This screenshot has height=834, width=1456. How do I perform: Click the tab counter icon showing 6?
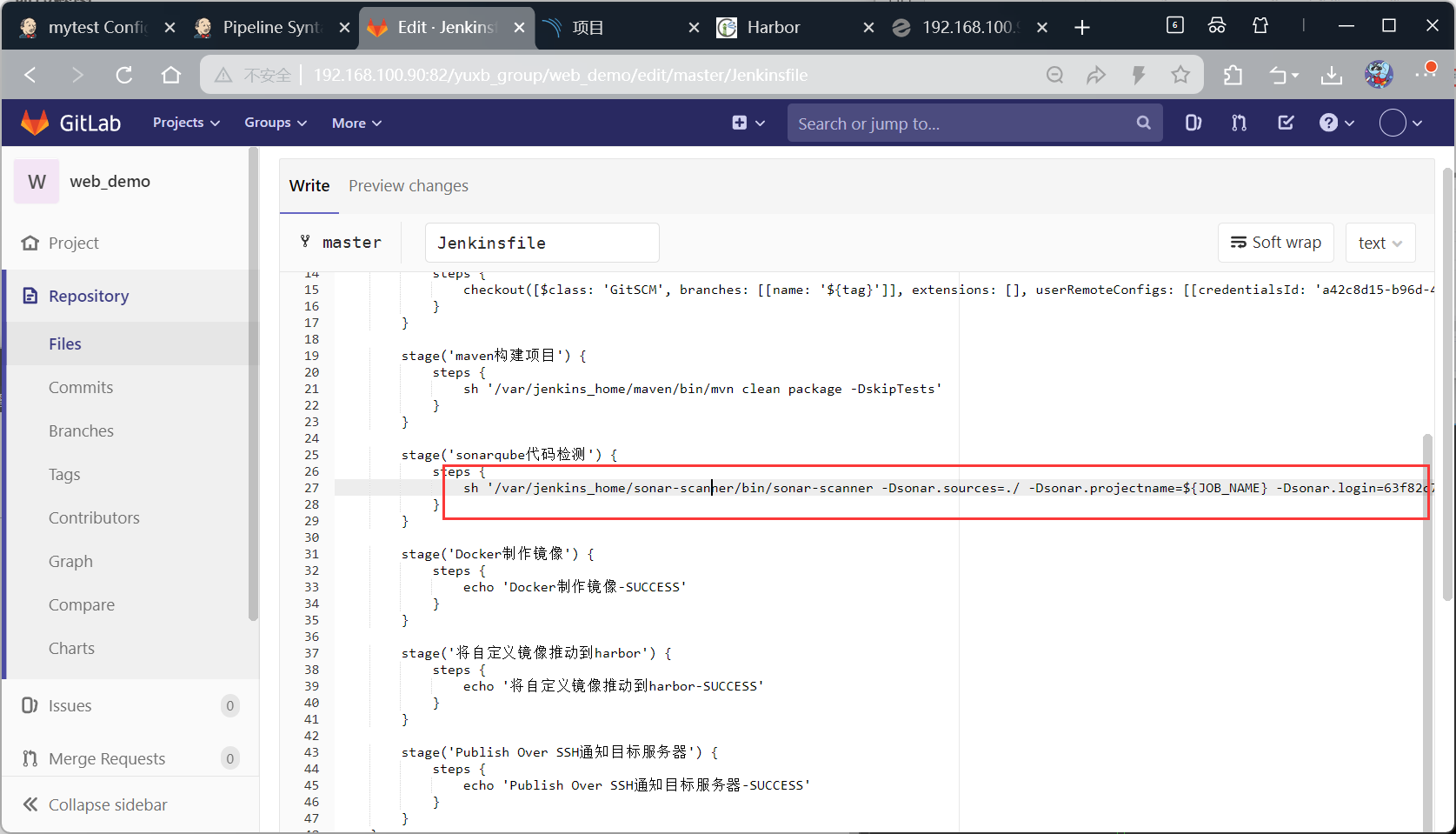[1175, 25]
